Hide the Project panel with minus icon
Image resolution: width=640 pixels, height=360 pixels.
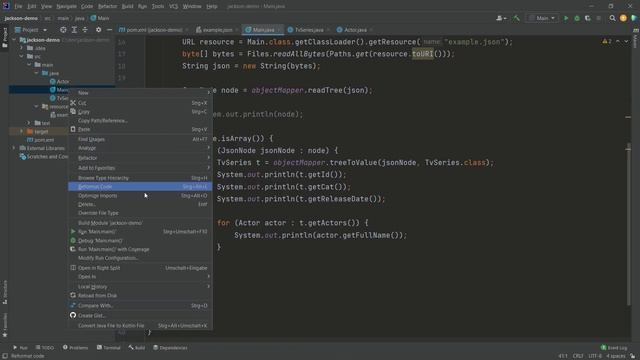point(109,30)
